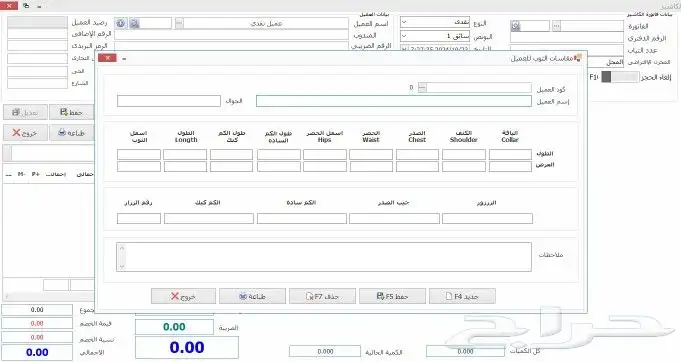Click the الرمز البريدي postal code field

click(37, 46)
